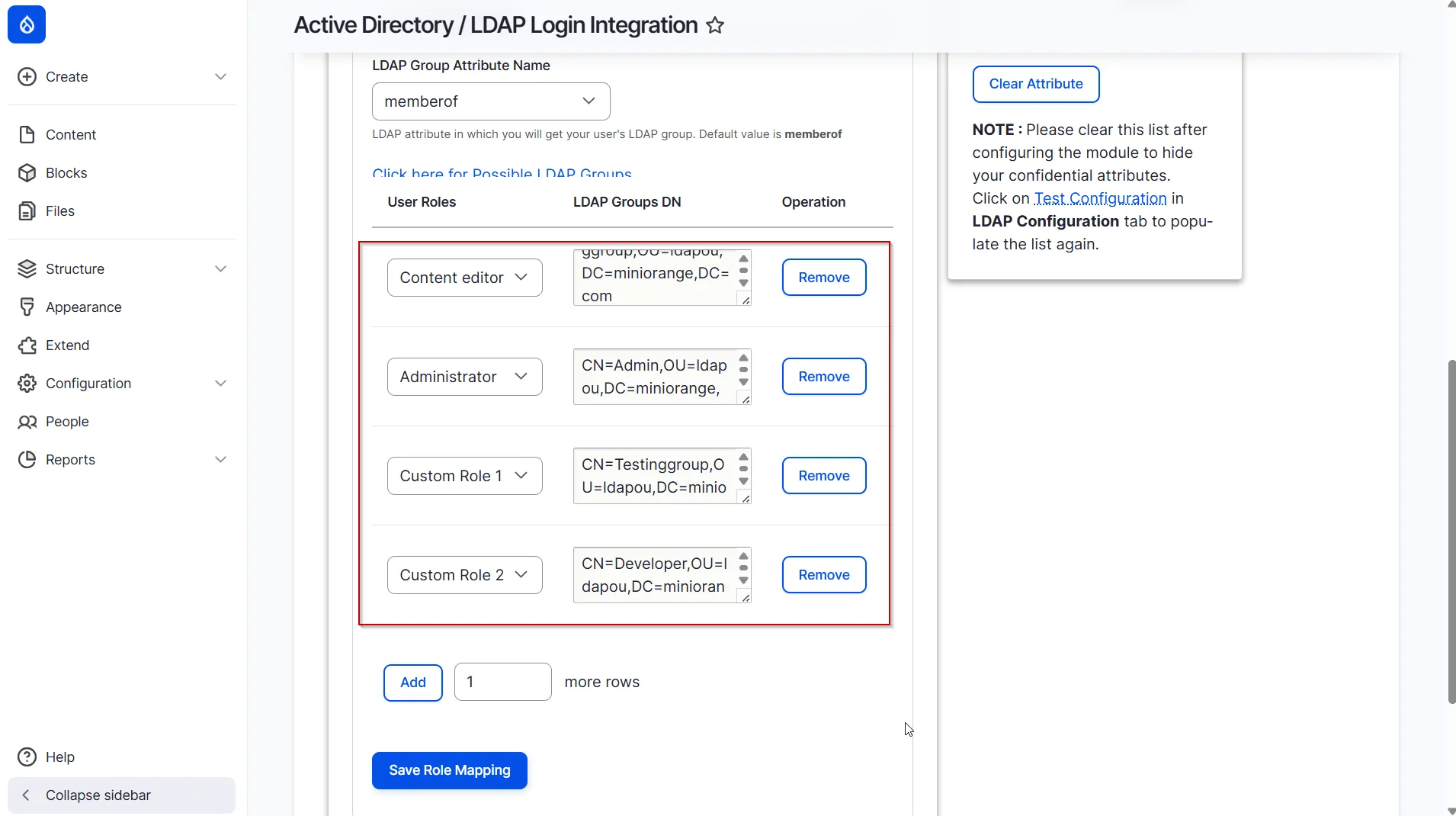Screen dimensions: 1456x816
Task: Open Content via its page icon
Action: [x=27, y=135]
